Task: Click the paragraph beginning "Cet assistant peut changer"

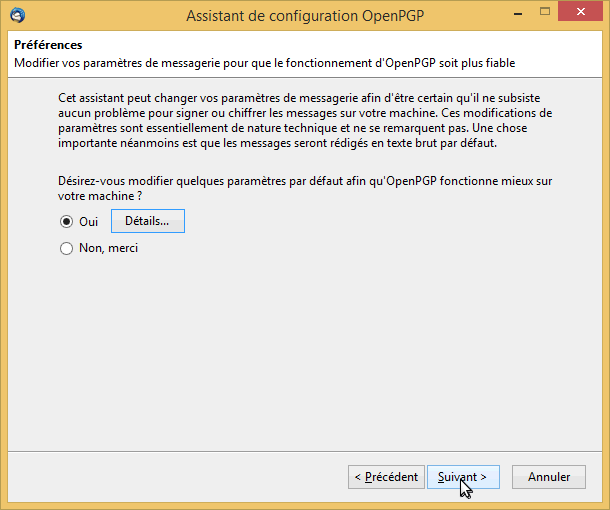Action: pos(305,121)
